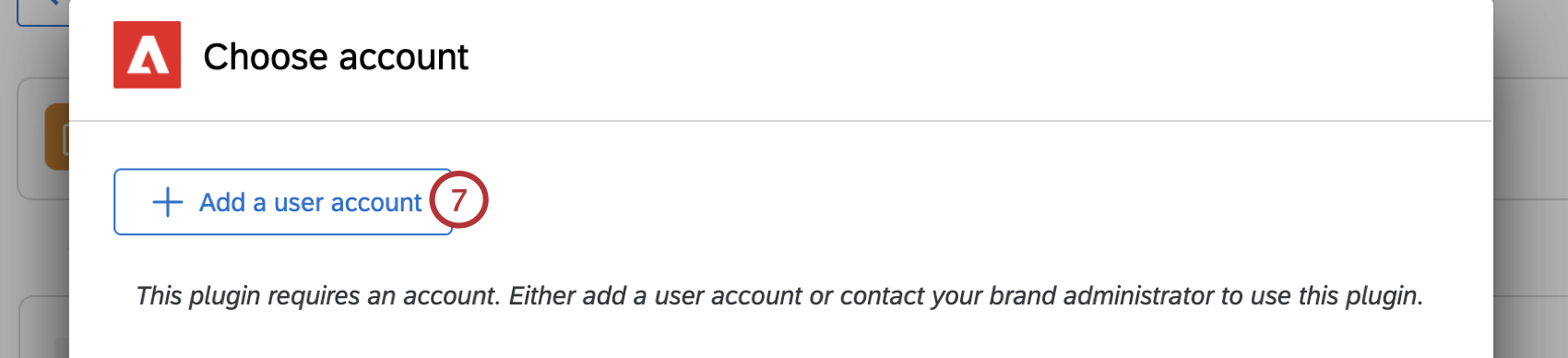Click the plus icon beside Add a user account
This screenshot has height=358, width=1568.
pos(168,202)
